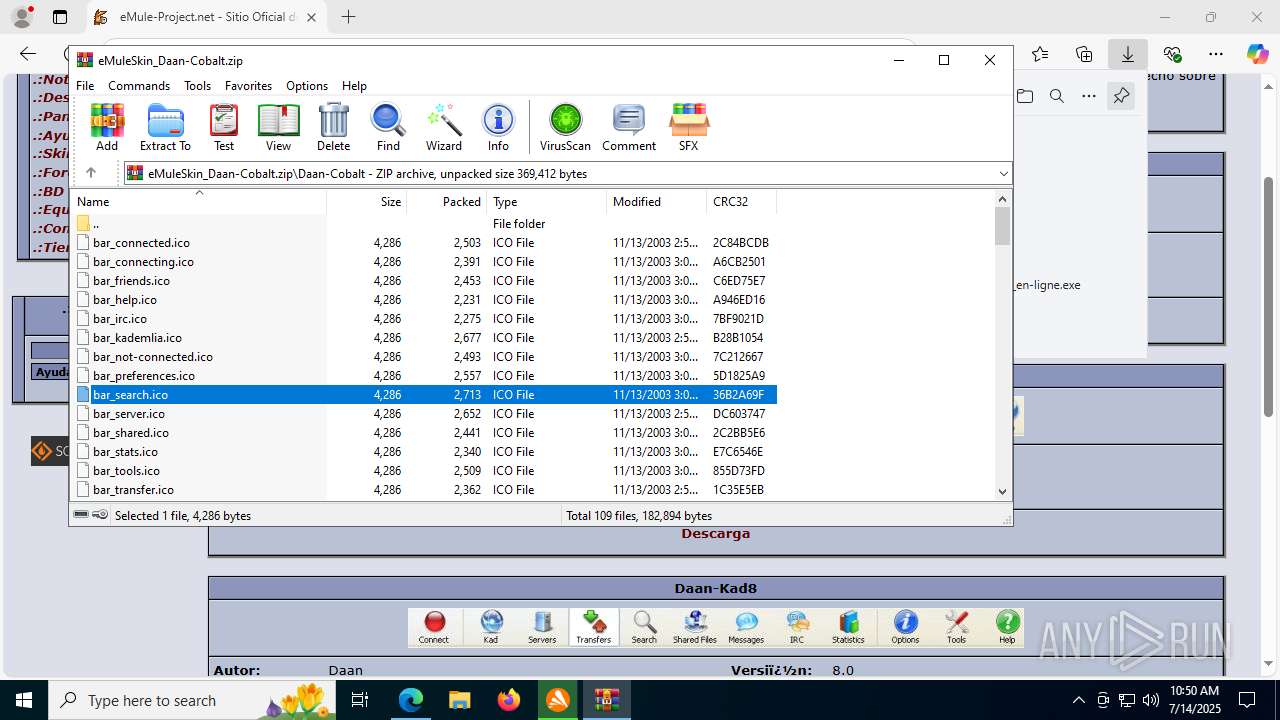Select bar_server.ico file

point(424,413)
